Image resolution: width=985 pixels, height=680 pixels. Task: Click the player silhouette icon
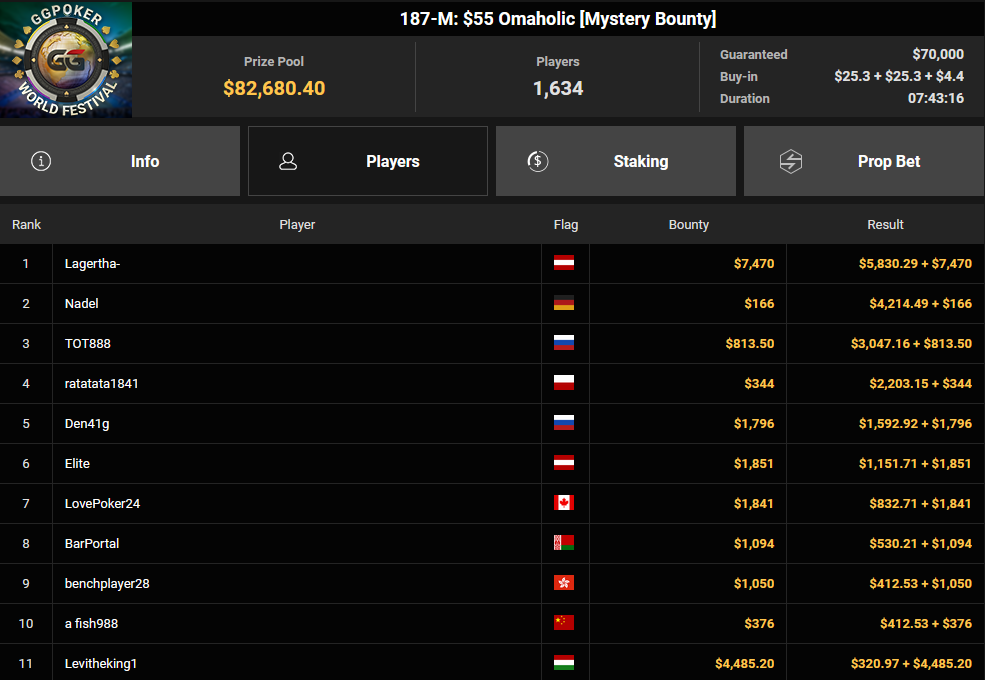click(x=288, y=161)
